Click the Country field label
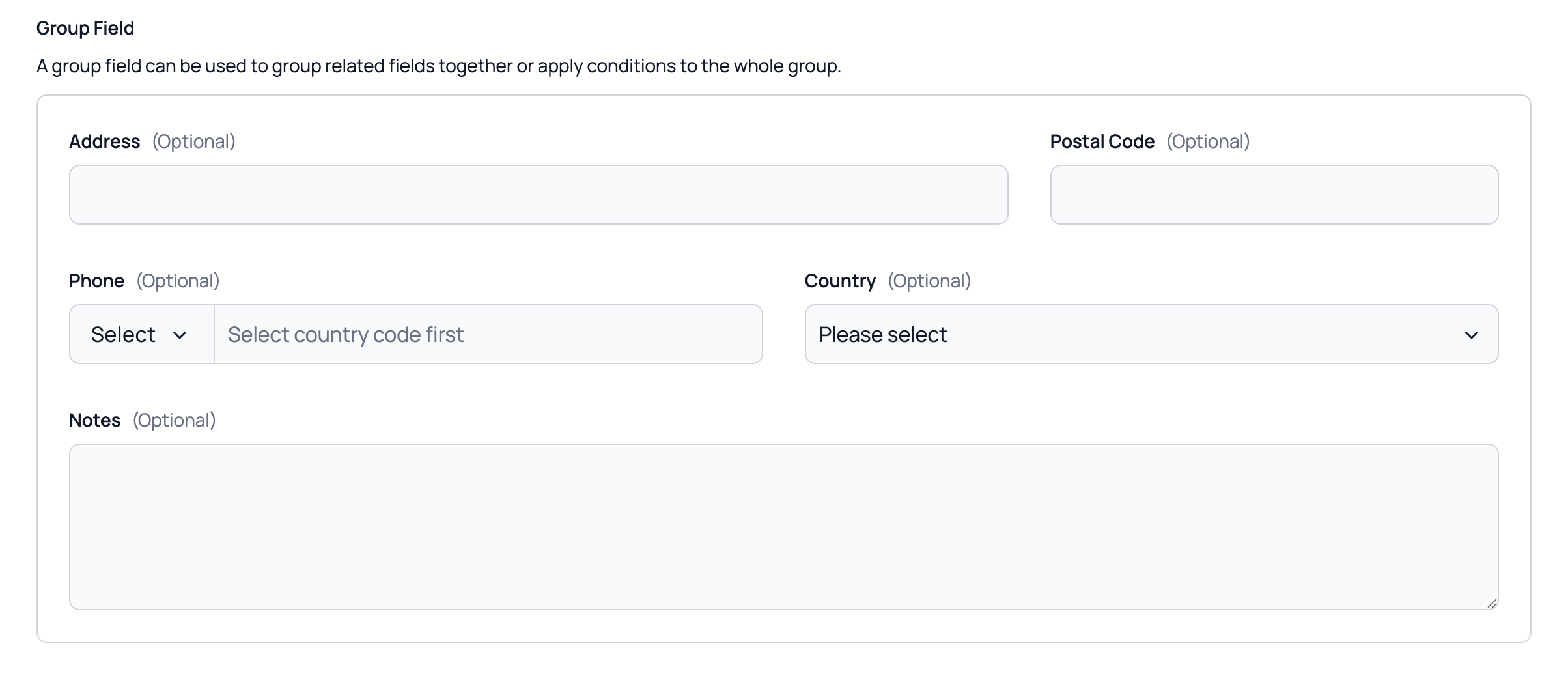 point(840,281)
